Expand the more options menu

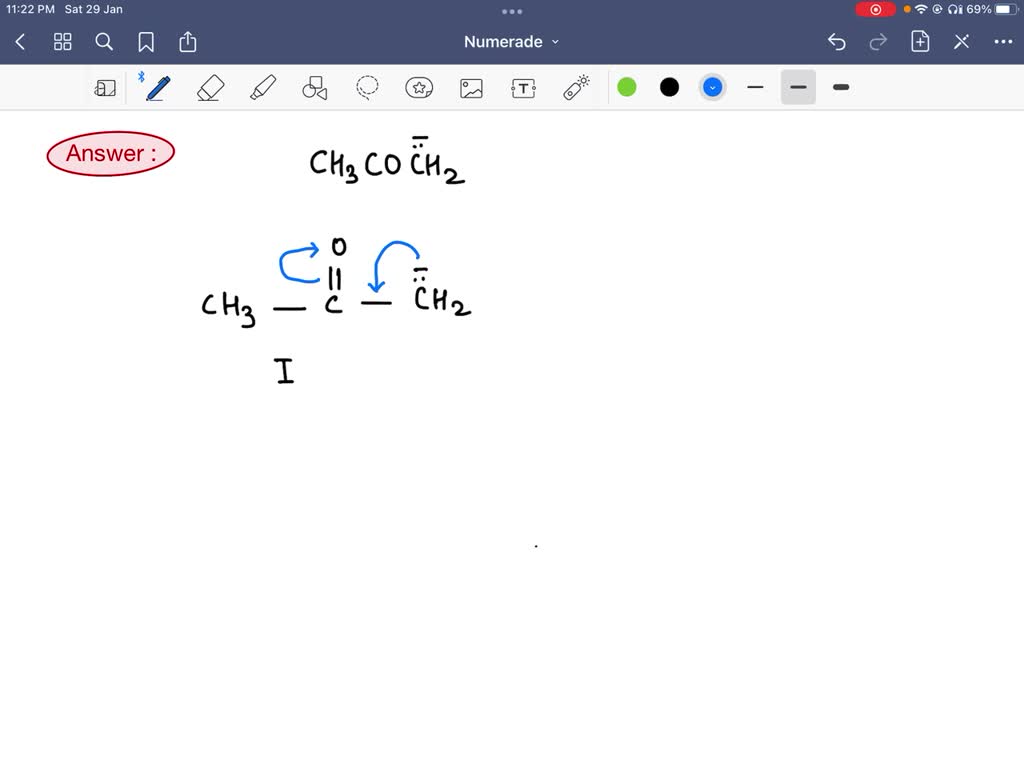point(1004,41)
